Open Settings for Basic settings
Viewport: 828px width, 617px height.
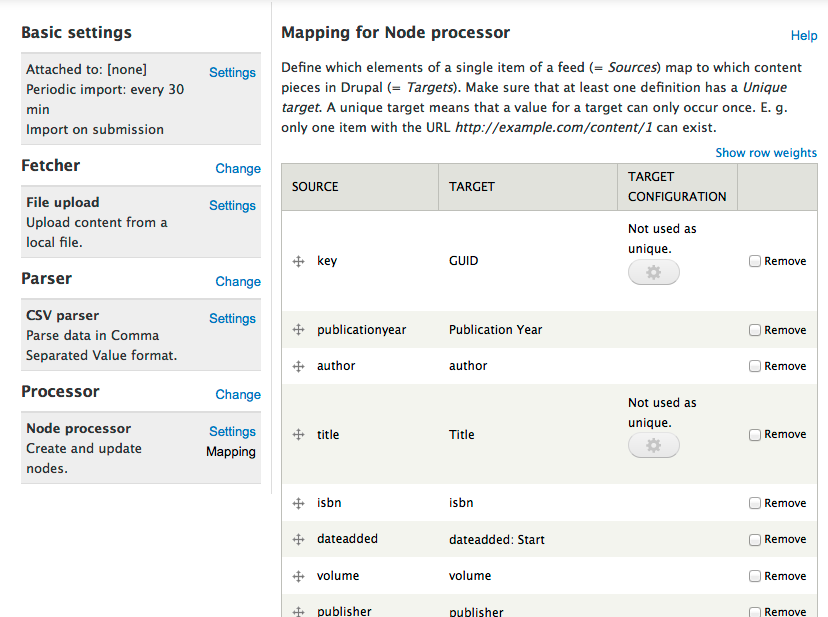232,72
